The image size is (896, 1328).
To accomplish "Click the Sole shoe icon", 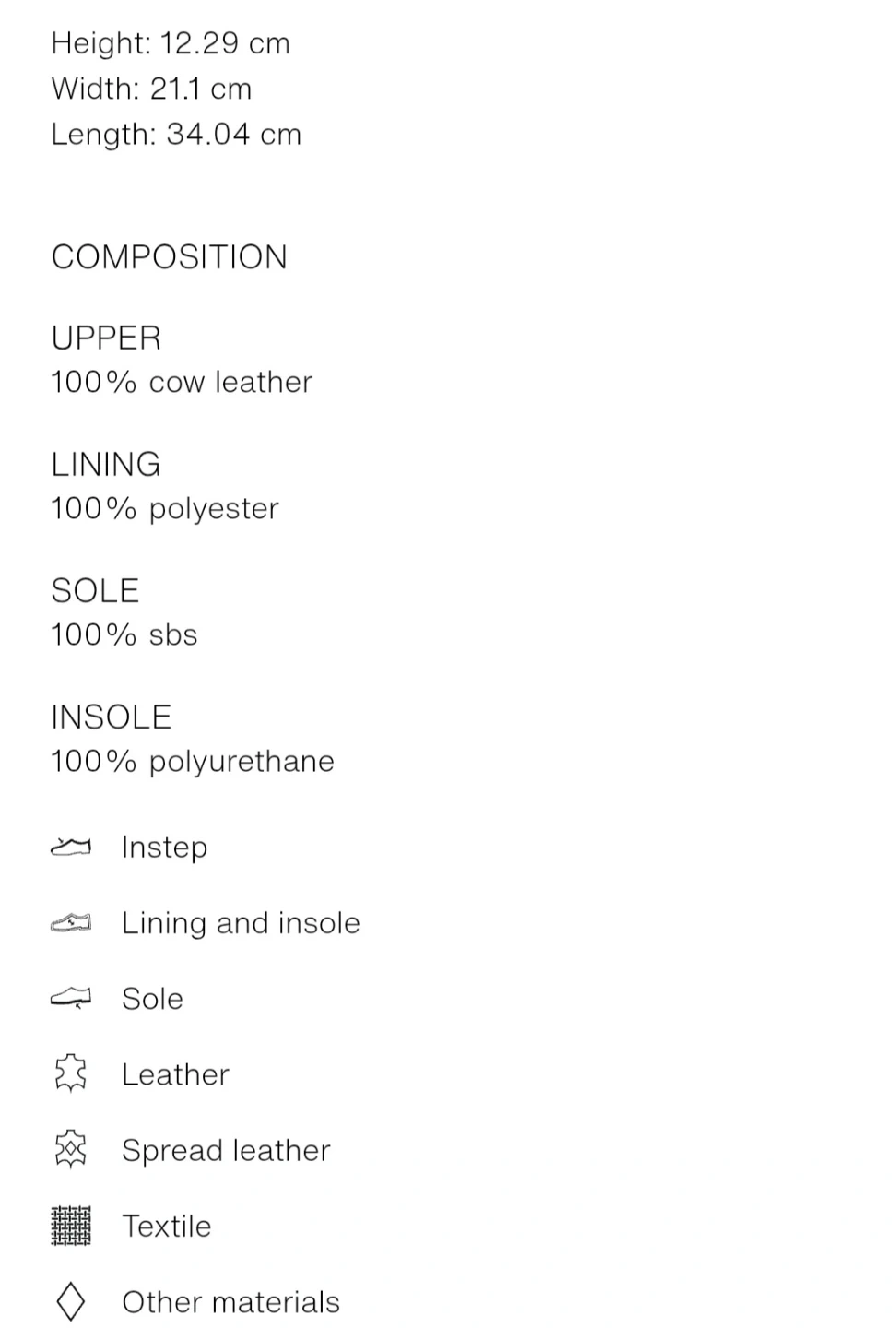I will coord(71,998).
